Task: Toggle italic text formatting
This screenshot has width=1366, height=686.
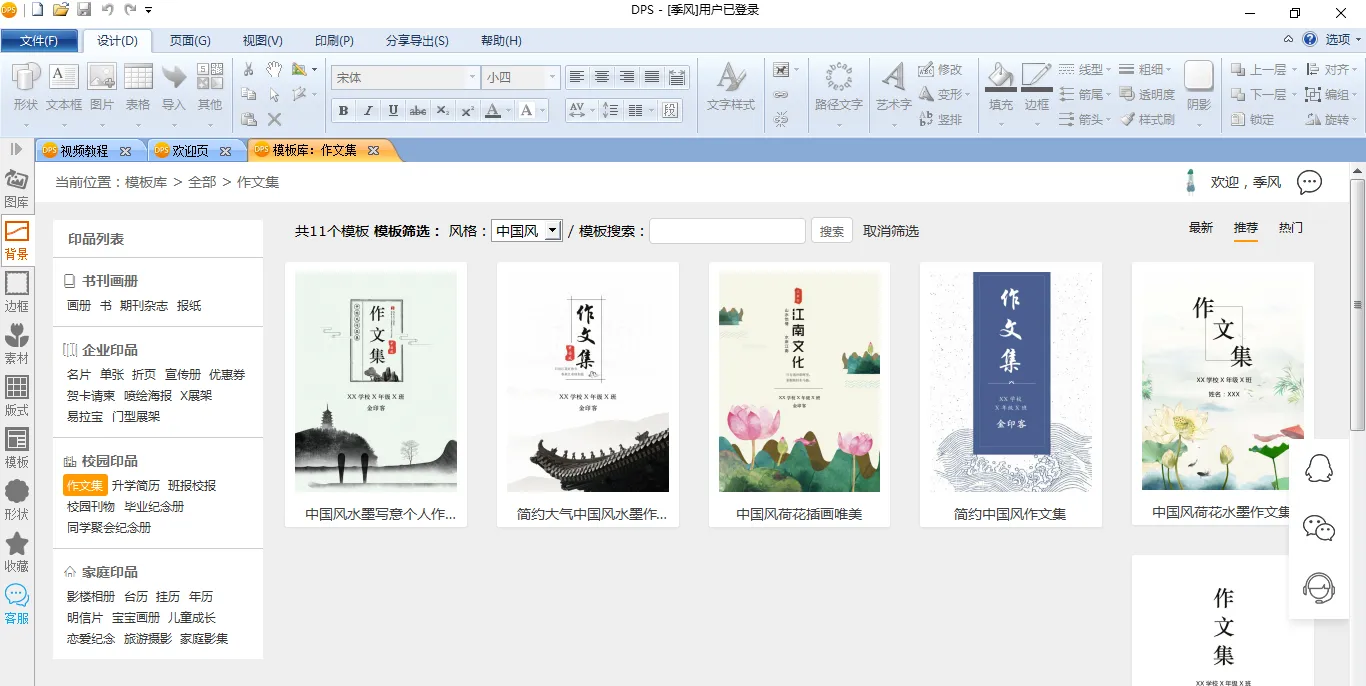Action: (x=368, y=111)
